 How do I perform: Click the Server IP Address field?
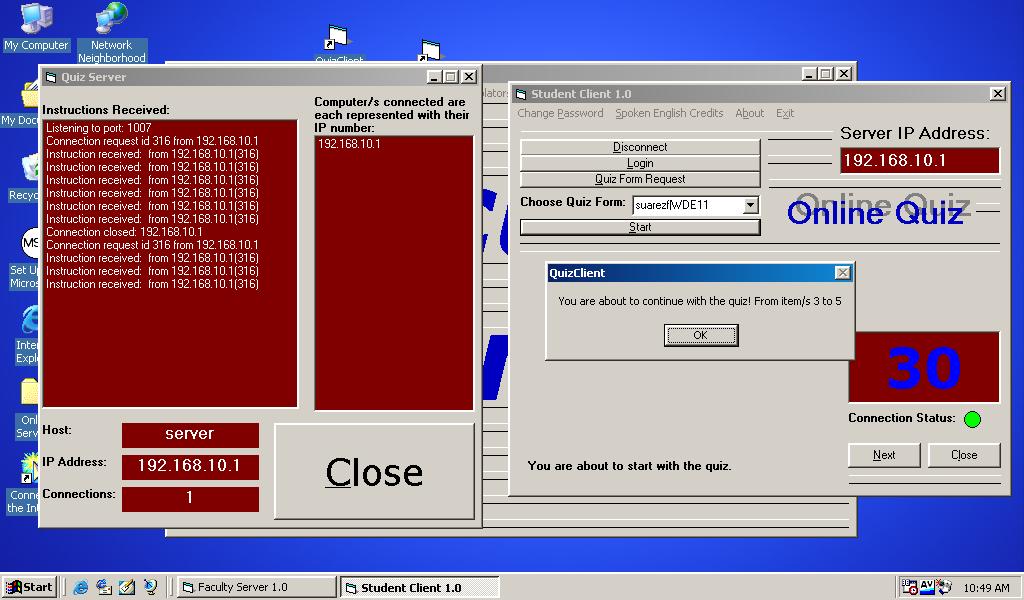click(919, 161)
